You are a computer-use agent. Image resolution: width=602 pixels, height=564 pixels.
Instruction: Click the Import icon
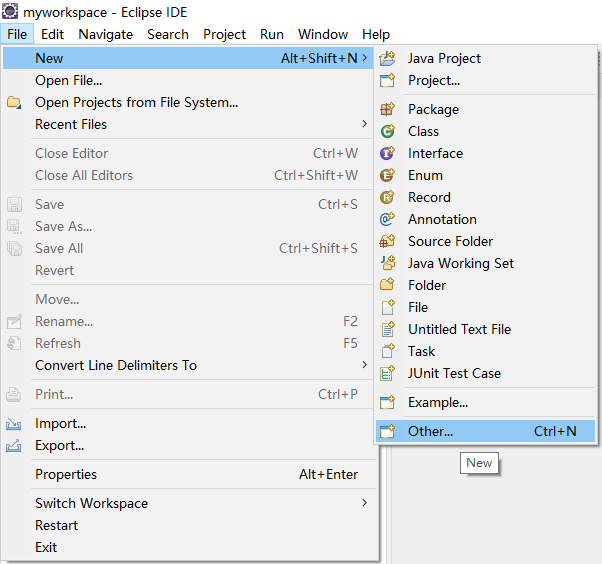pyautogui.click(x=14, y=424)
